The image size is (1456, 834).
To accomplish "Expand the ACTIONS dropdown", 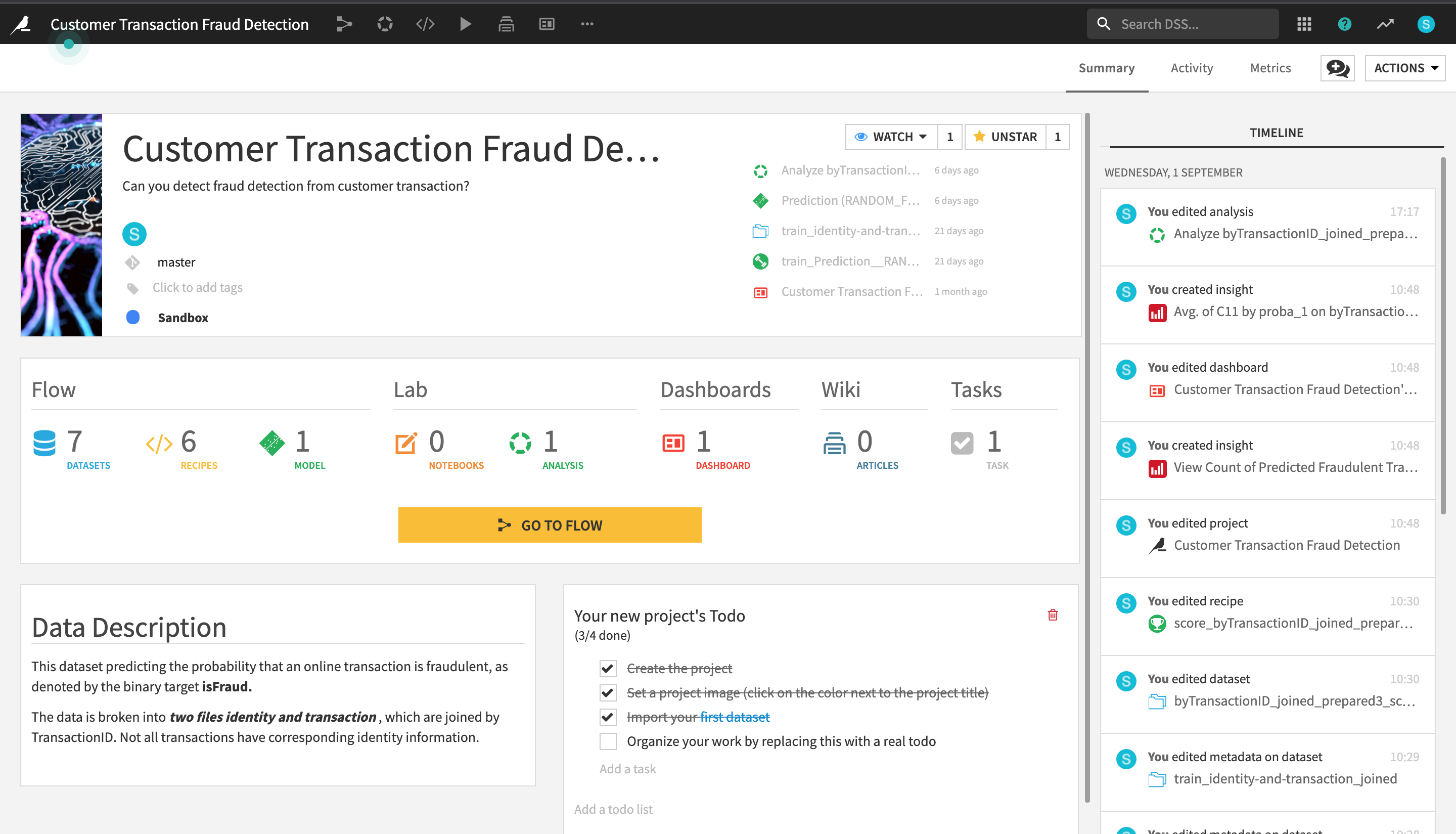I will tap(1404, 68).
